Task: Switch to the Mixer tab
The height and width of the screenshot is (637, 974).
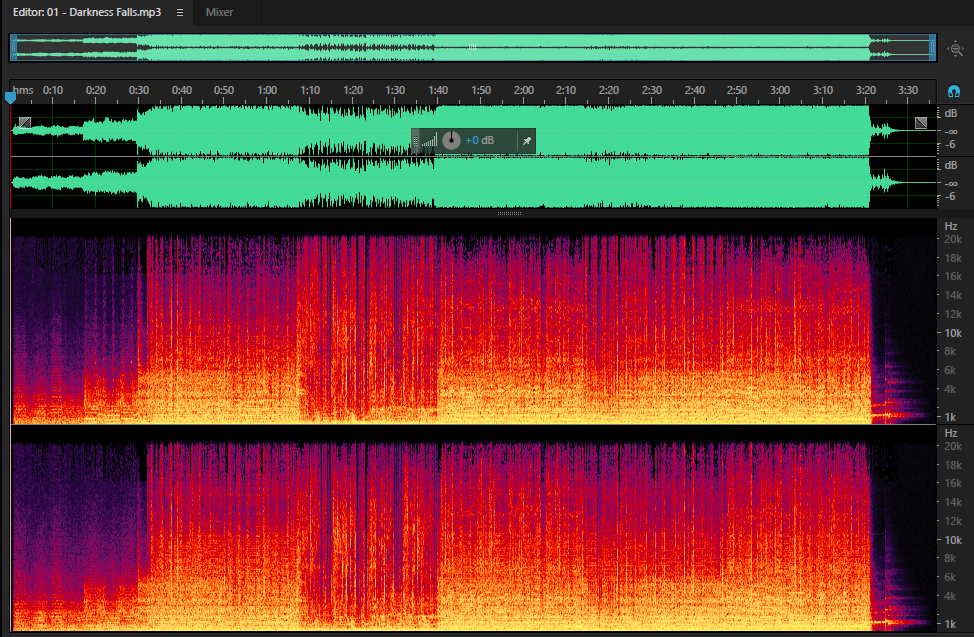Action: (219, 12)
